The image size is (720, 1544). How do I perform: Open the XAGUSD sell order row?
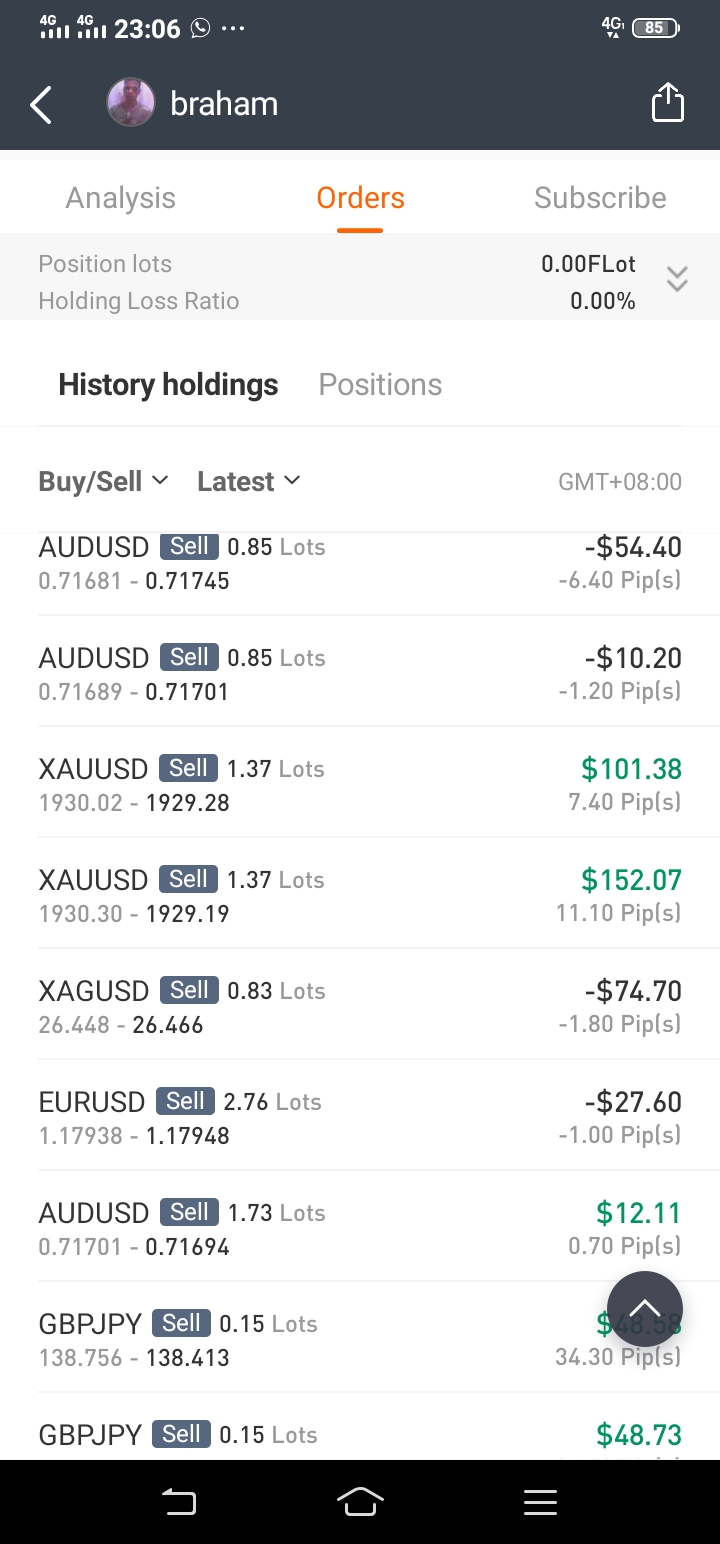(360, 1005)
